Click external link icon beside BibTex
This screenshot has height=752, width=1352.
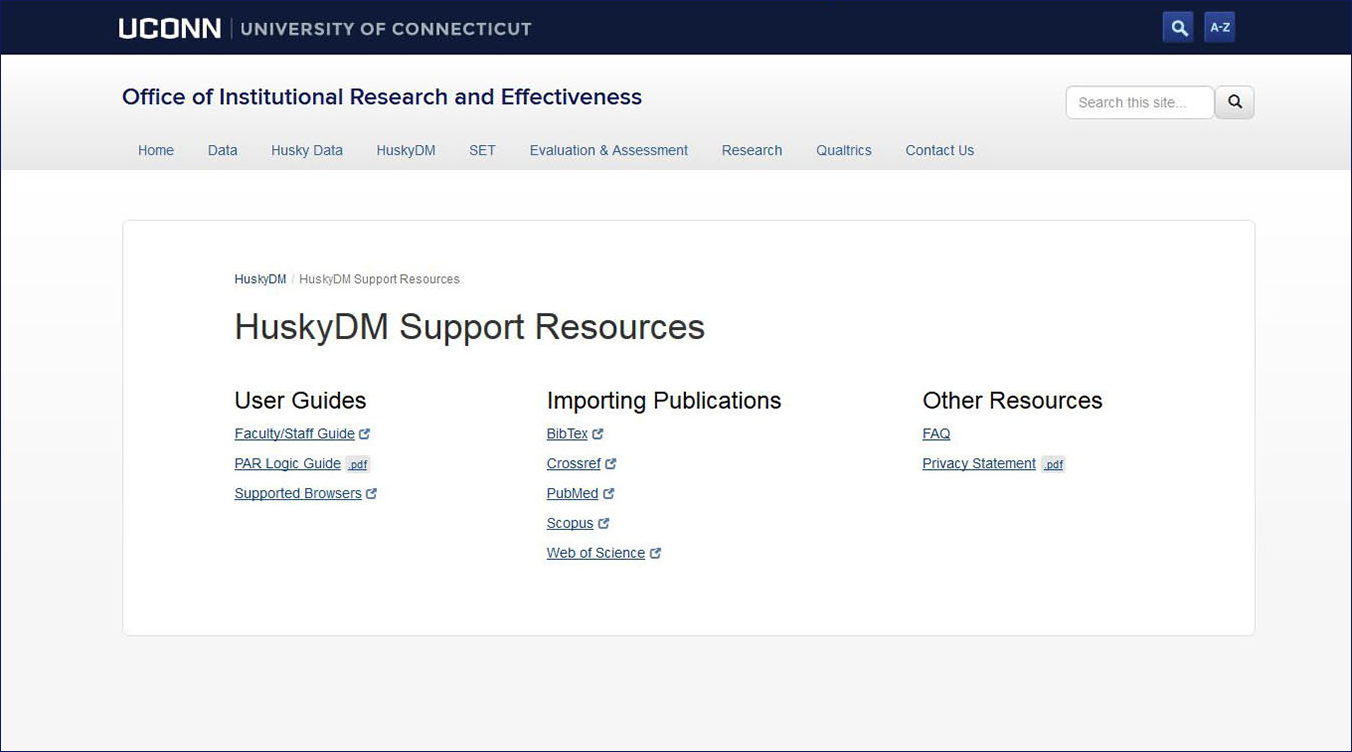coord(598,434)
